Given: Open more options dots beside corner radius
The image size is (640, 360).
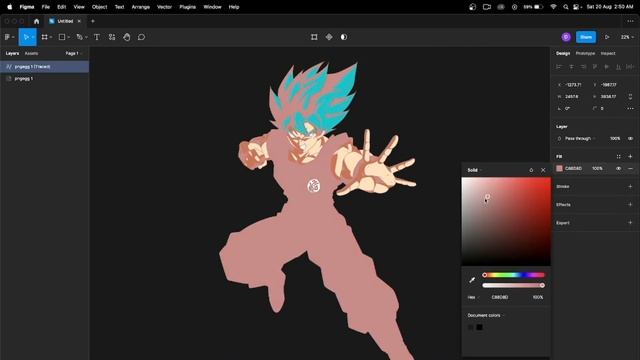Looking at the screenshot, I should click(x=630, y=109).
